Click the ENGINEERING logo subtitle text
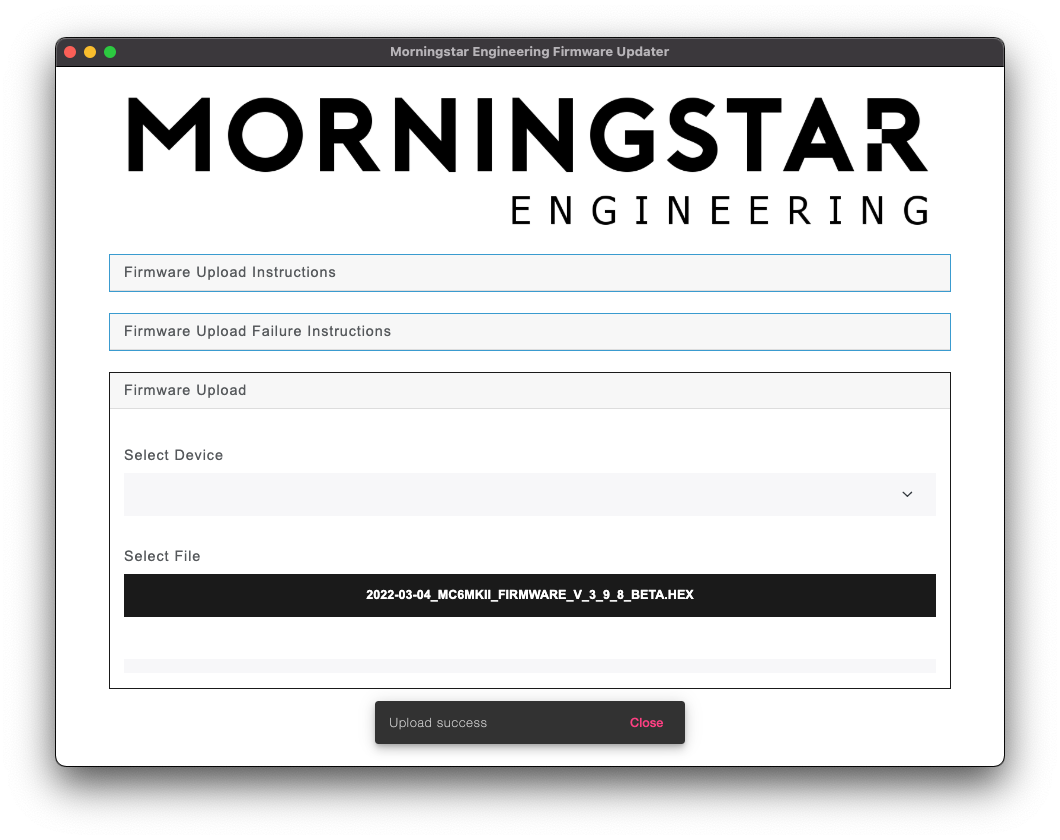The height and width of the screenshot is (840, 1060). (719, 211)
